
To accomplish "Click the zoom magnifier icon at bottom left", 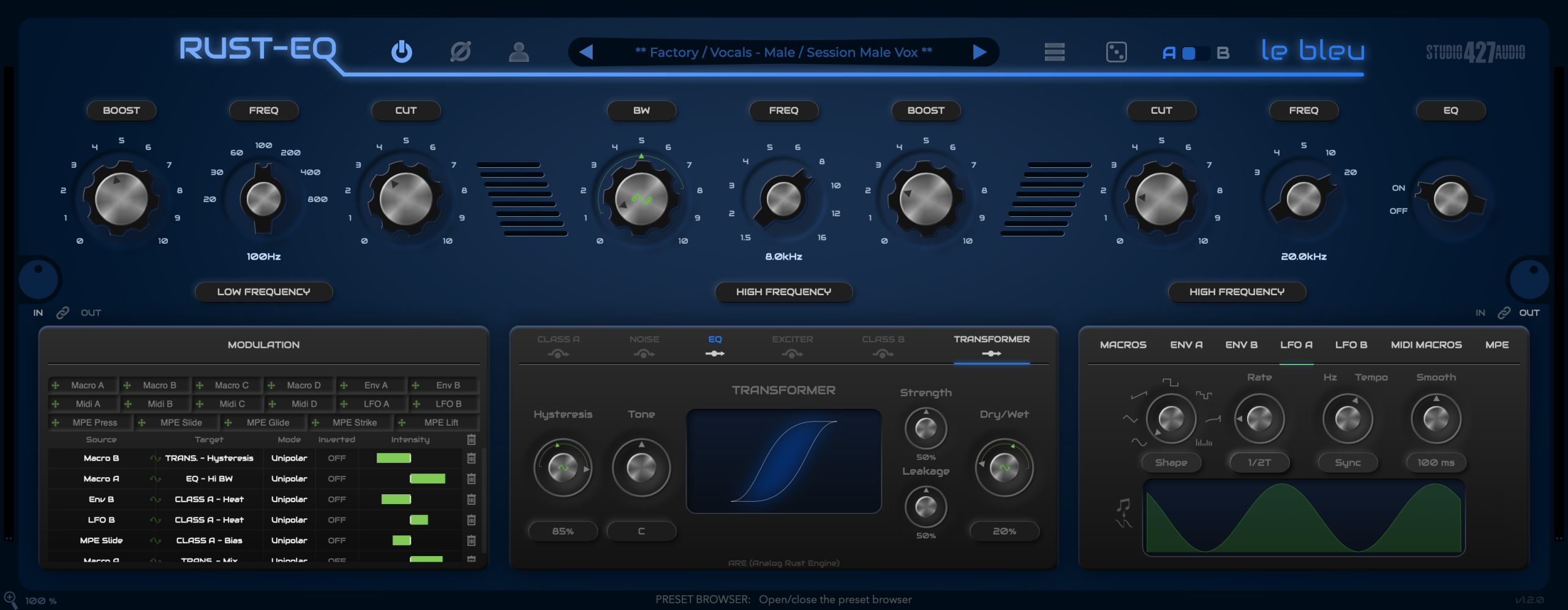I will click(x=10, y=600).
